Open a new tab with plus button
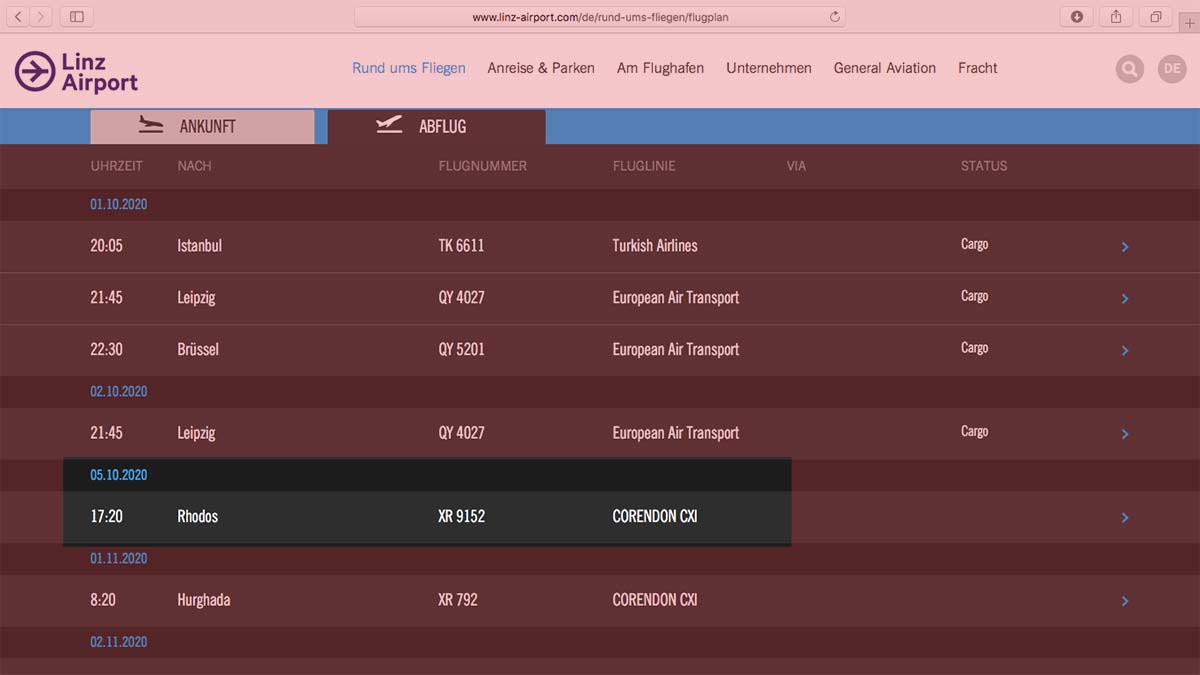The width and height of the screenshot is (1200, 675). coord(1189,22)
